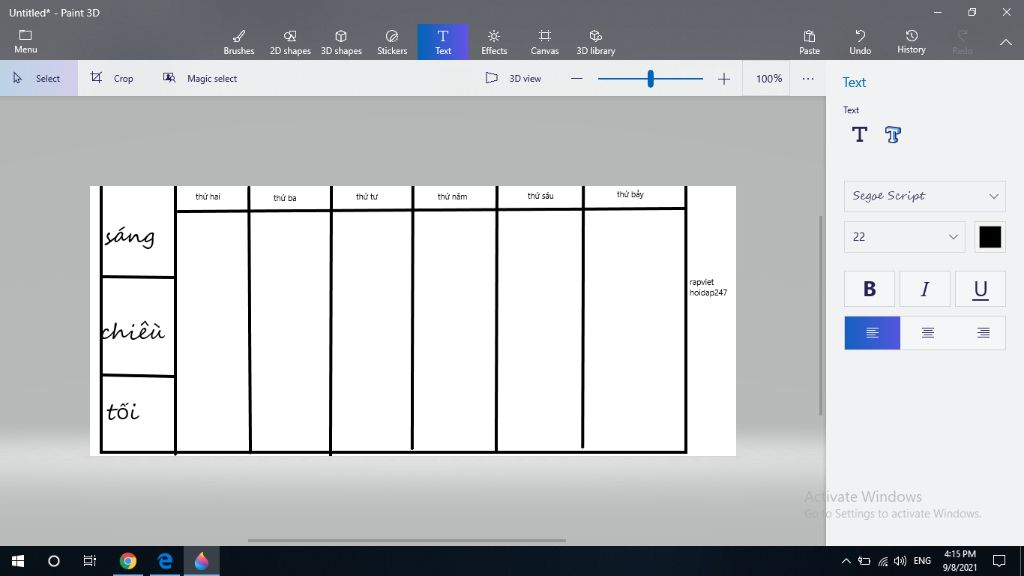
Task: Open the black text color swatch
Action: click(989, 237)
